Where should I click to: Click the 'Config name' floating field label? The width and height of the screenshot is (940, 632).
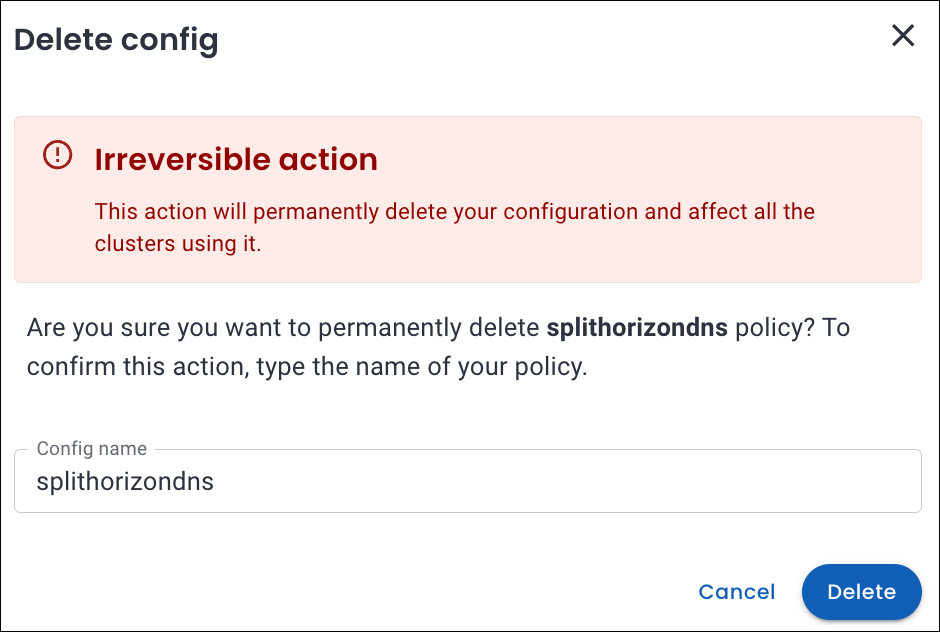pyautogui.click(x=92, y=449)
